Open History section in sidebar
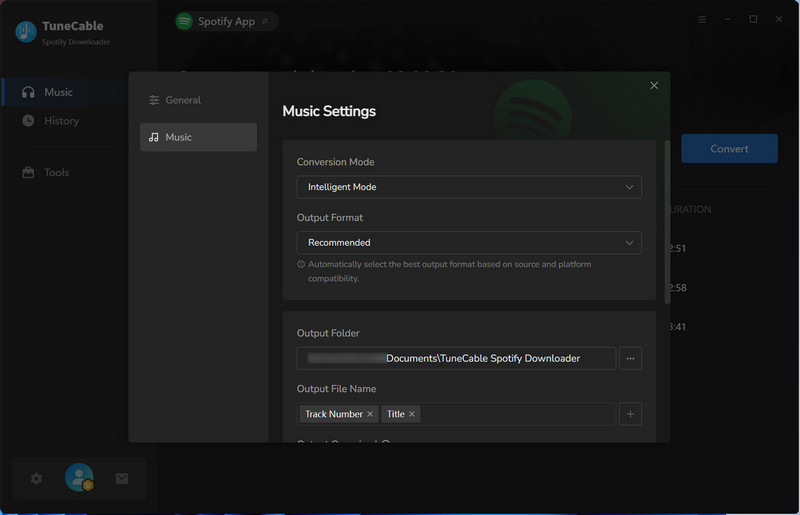The image size is (800, 515). [61, 121]
